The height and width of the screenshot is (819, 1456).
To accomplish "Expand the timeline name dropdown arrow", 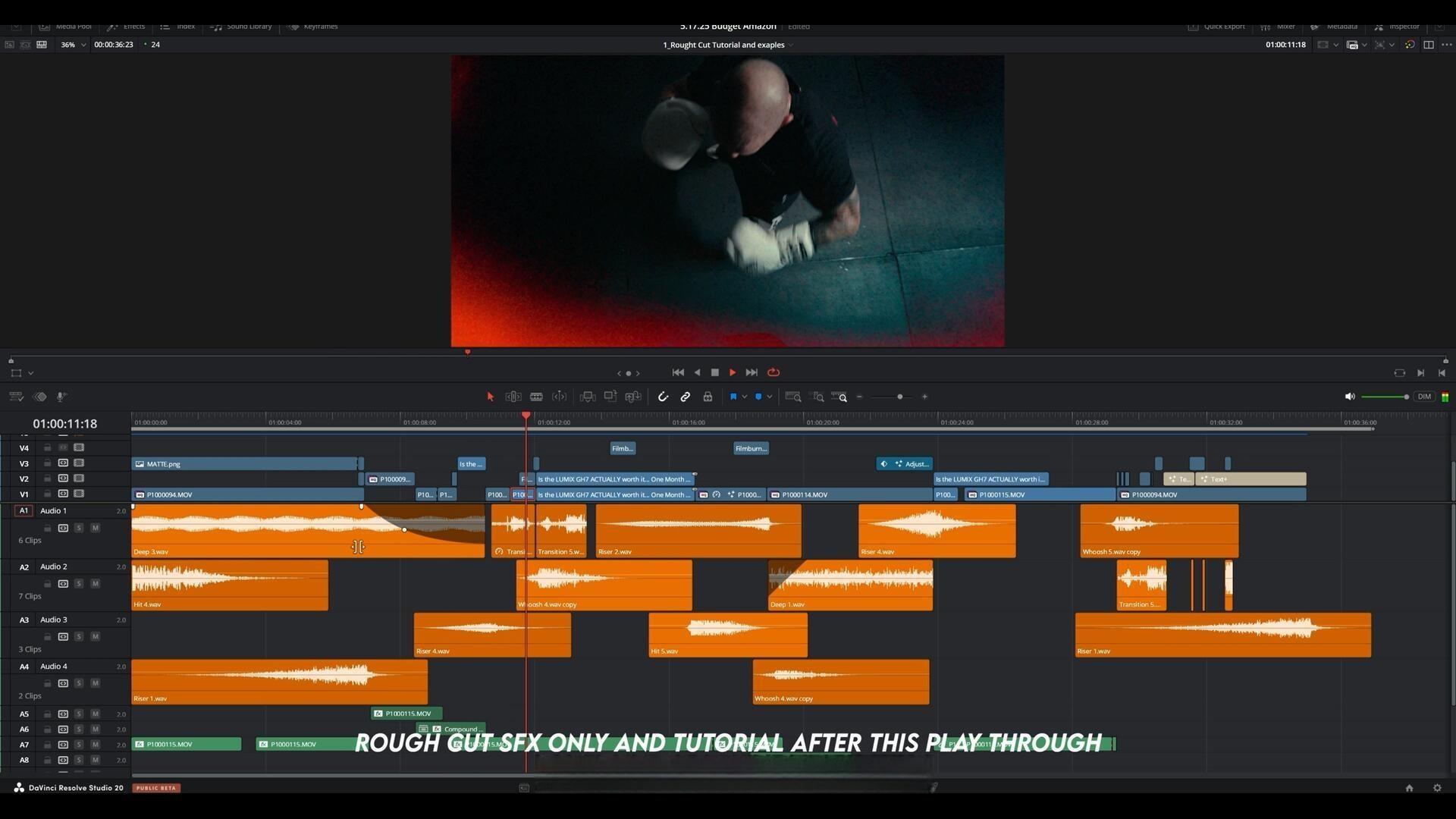I will point(791,45).
